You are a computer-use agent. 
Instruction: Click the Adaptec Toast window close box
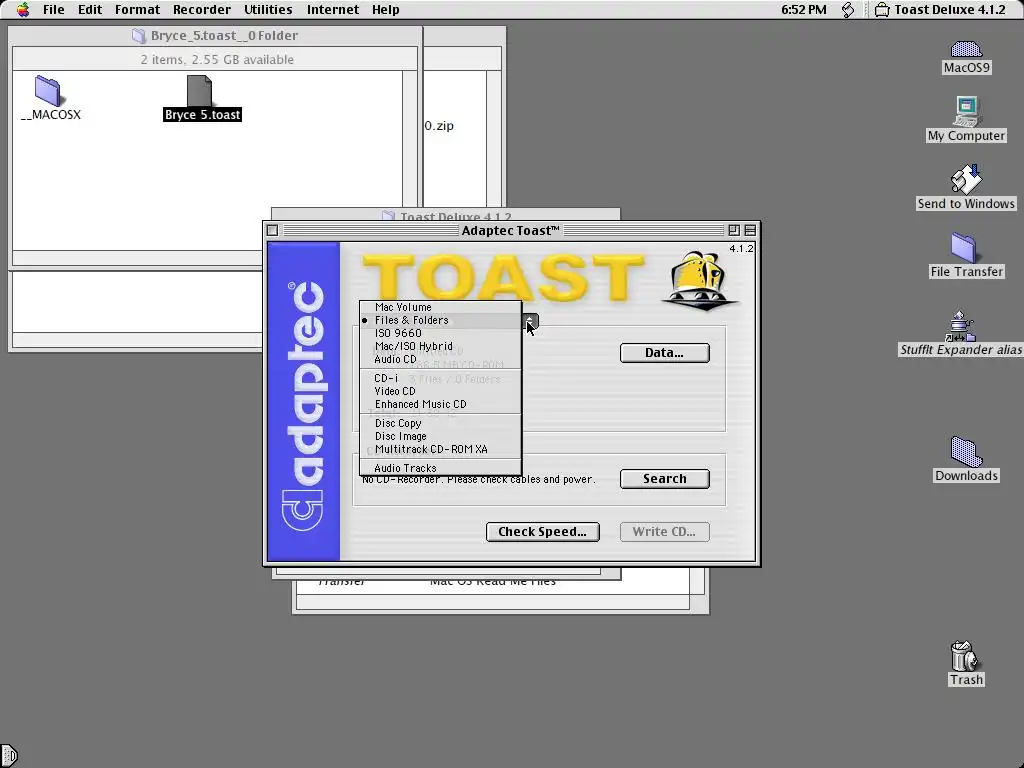pyautogui.click(x=272, y=230)
